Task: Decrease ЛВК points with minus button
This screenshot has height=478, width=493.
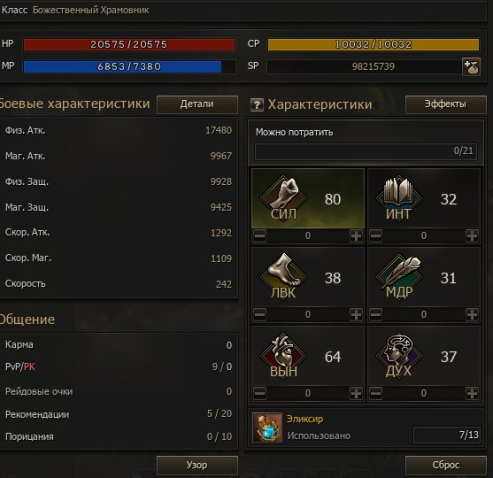Action: coord(260,314)
